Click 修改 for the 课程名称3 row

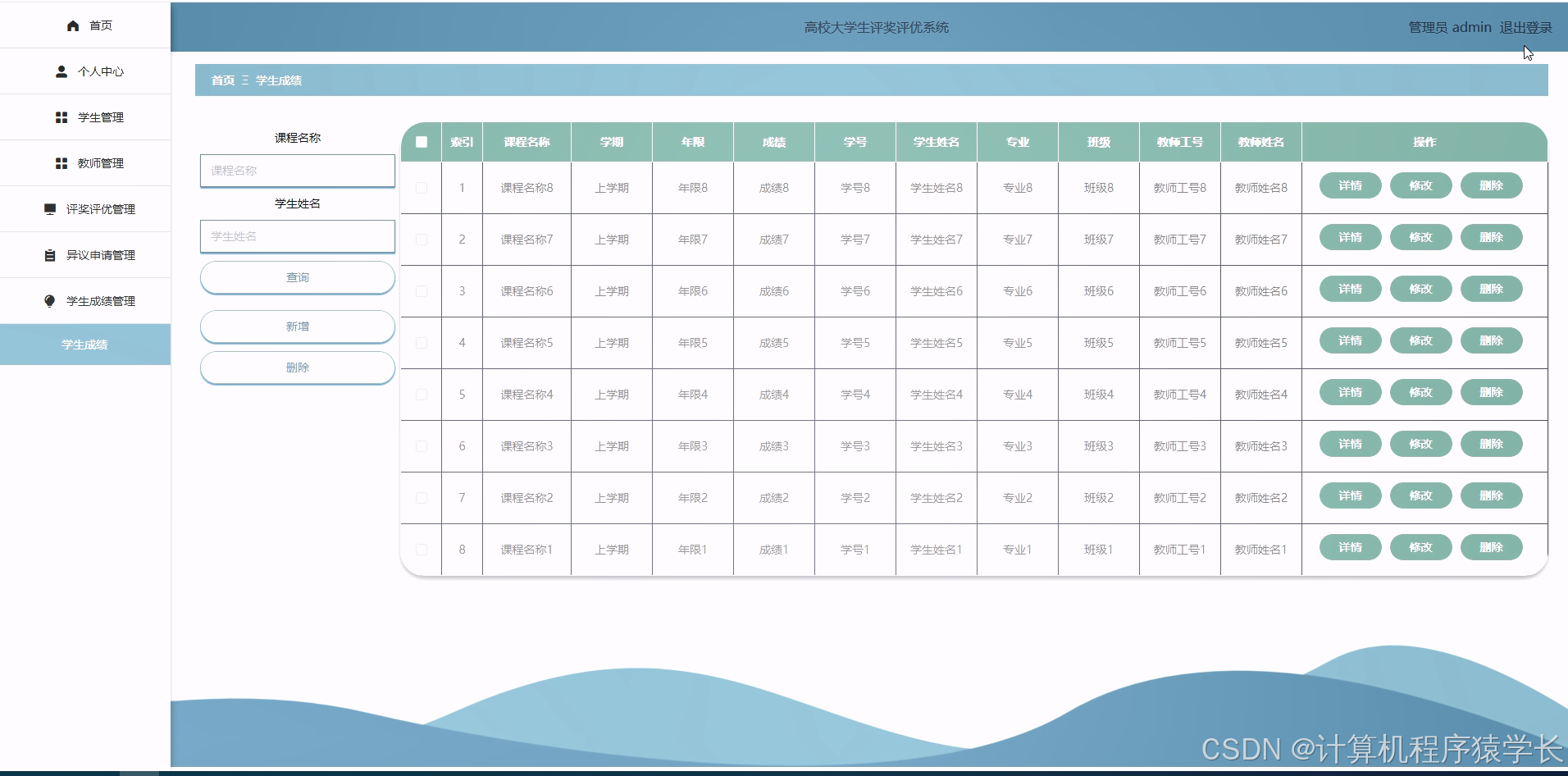pos(1420,444)
